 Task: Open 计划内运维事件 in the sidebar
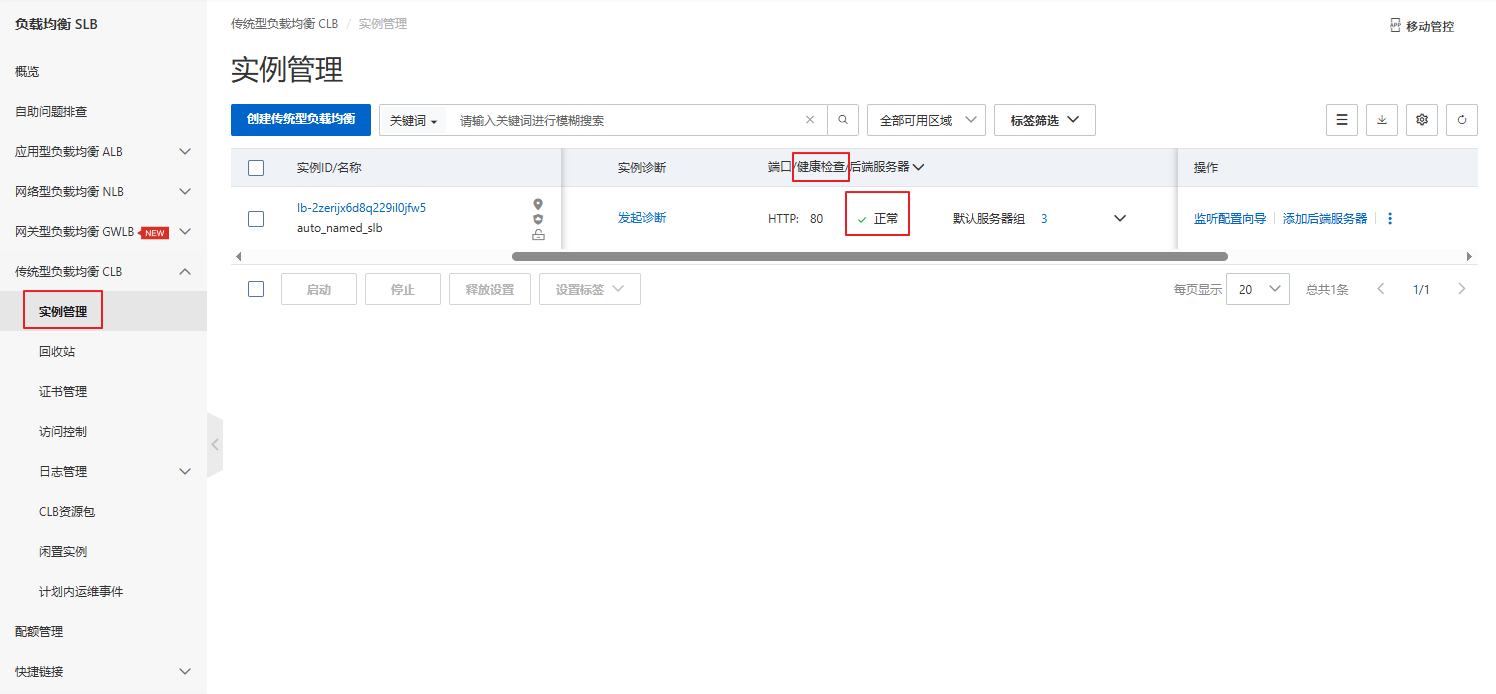81,592
